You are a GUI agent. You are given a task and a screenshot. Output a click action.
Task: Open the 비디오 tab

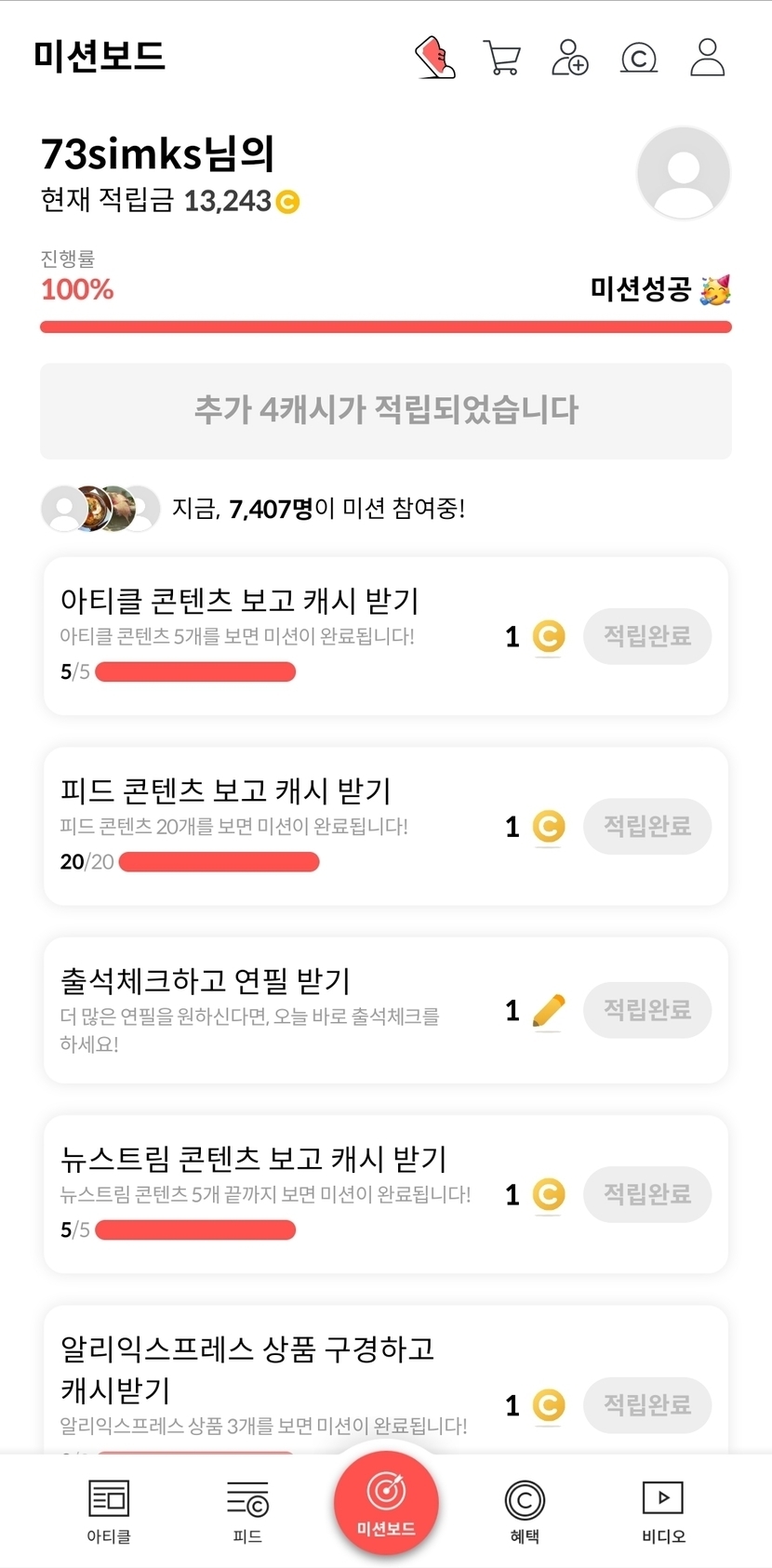tap(663, 1510)
